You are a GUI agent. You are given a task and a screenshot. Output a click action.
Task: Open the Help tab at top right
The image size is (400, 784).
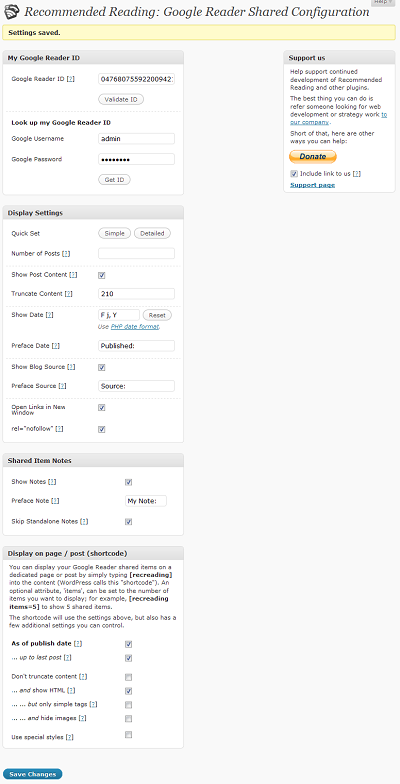(x=384, y=2)
